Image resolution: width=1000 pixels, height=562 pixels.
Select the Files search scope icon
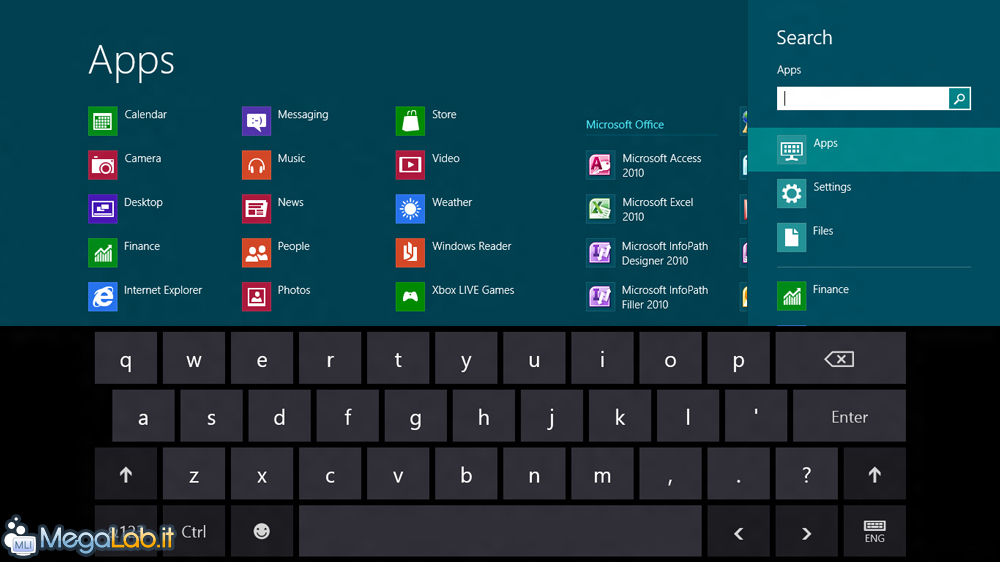791,237
